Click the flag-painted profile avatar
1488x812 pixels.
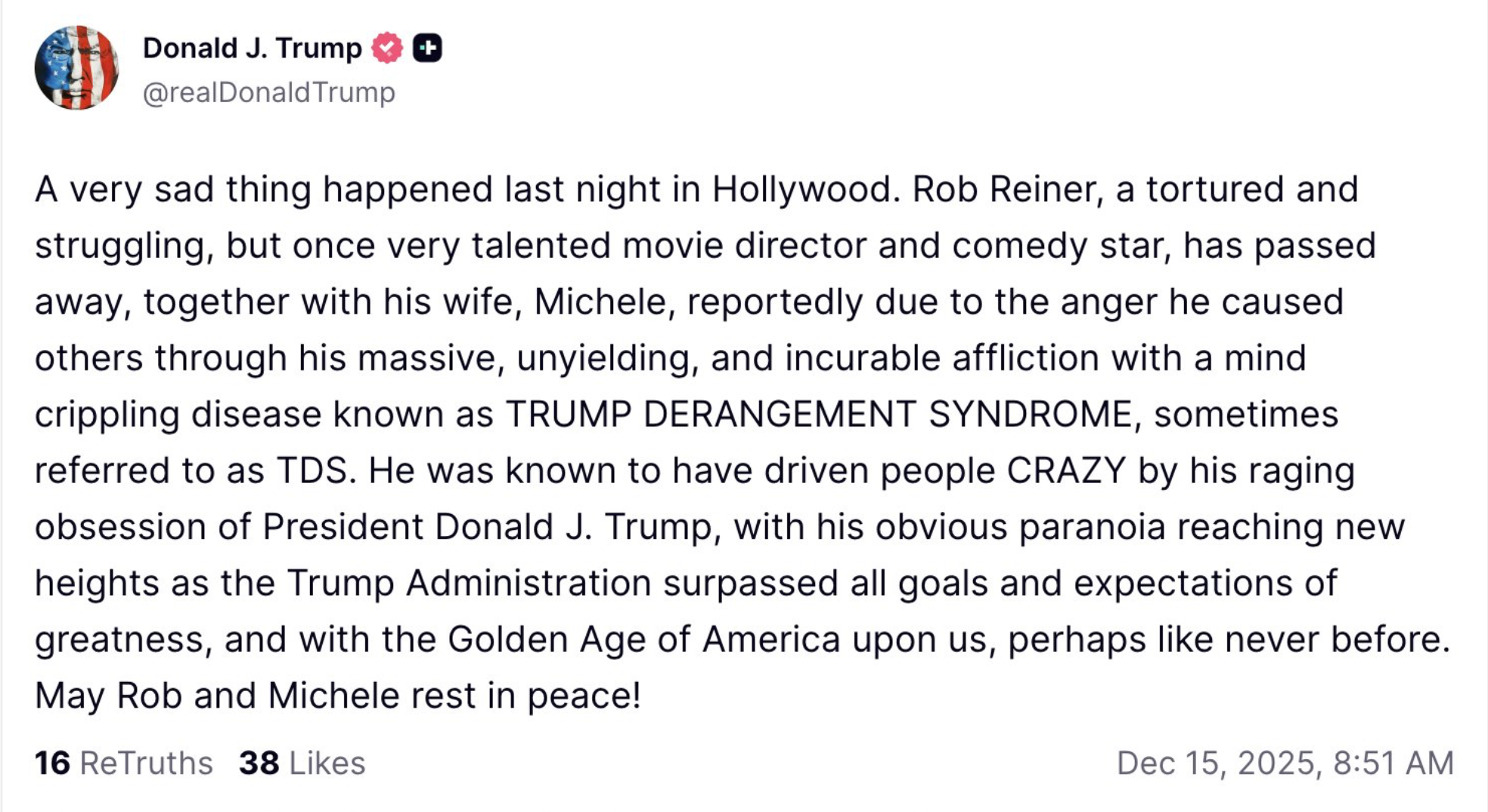click(x=76, y=68)
